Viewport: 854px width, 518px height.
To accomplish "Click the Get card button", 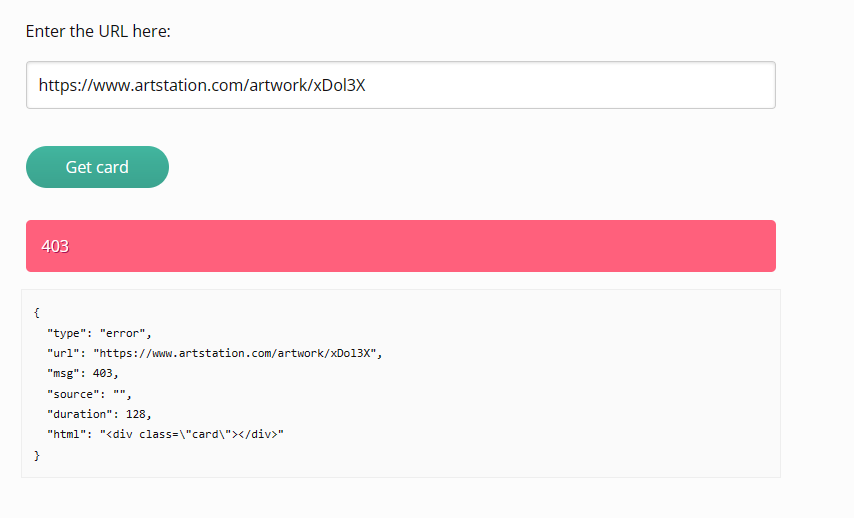I will 97,167.
